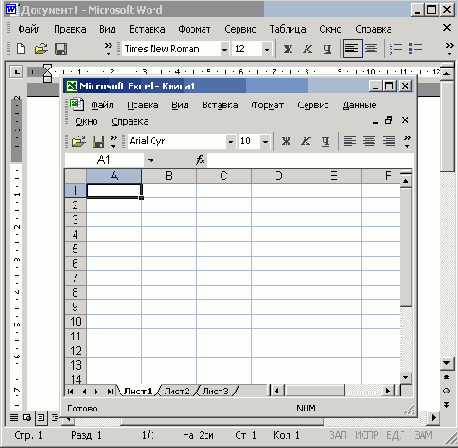Open Excel font size 10 dropdown
Screen dimensions: 458x448
265,142
